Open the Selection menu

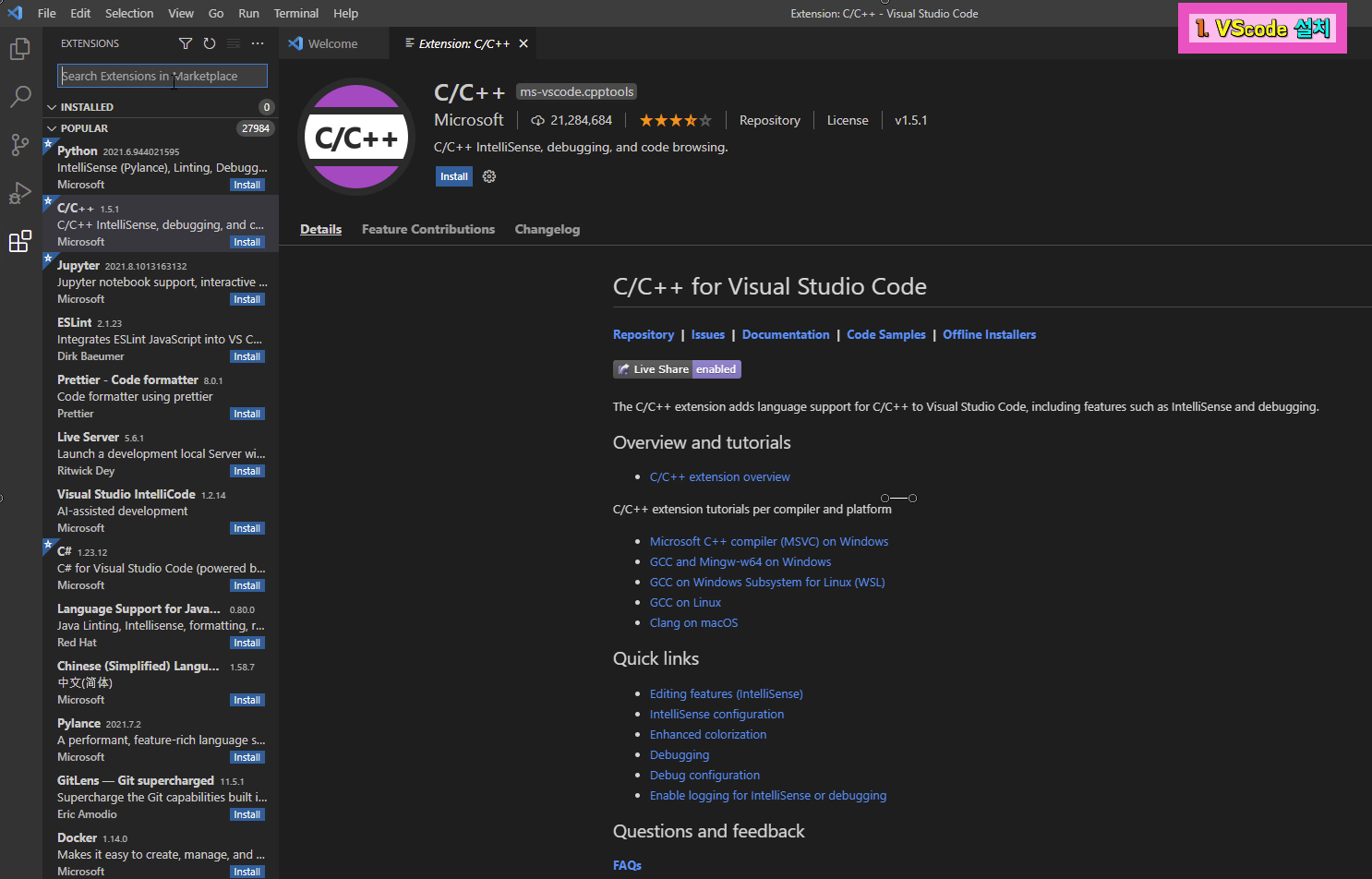(x=129, y=13)
